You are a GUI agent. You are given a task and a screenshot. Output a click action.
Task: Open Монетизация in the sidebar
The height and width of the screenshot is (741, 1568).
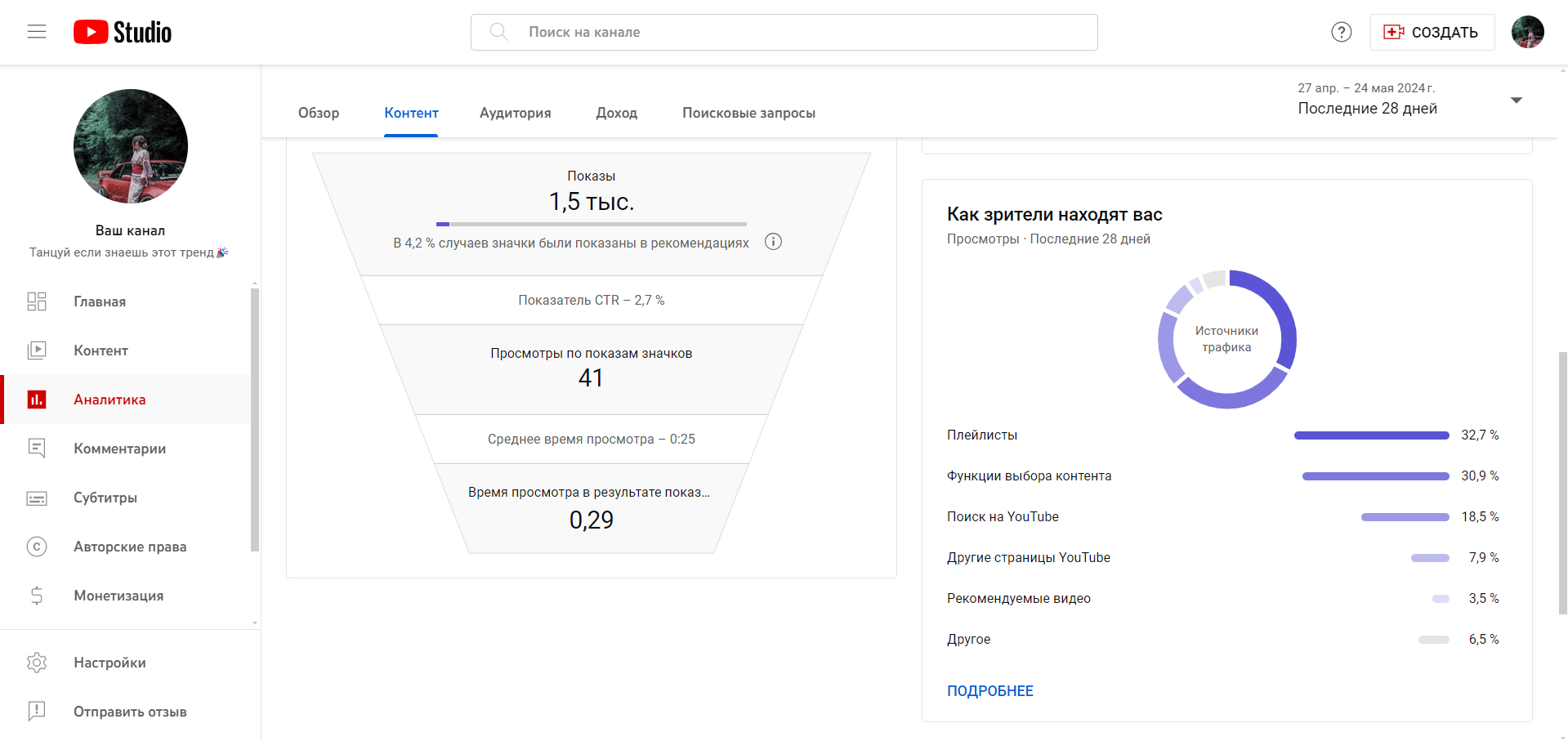(118, 596)
